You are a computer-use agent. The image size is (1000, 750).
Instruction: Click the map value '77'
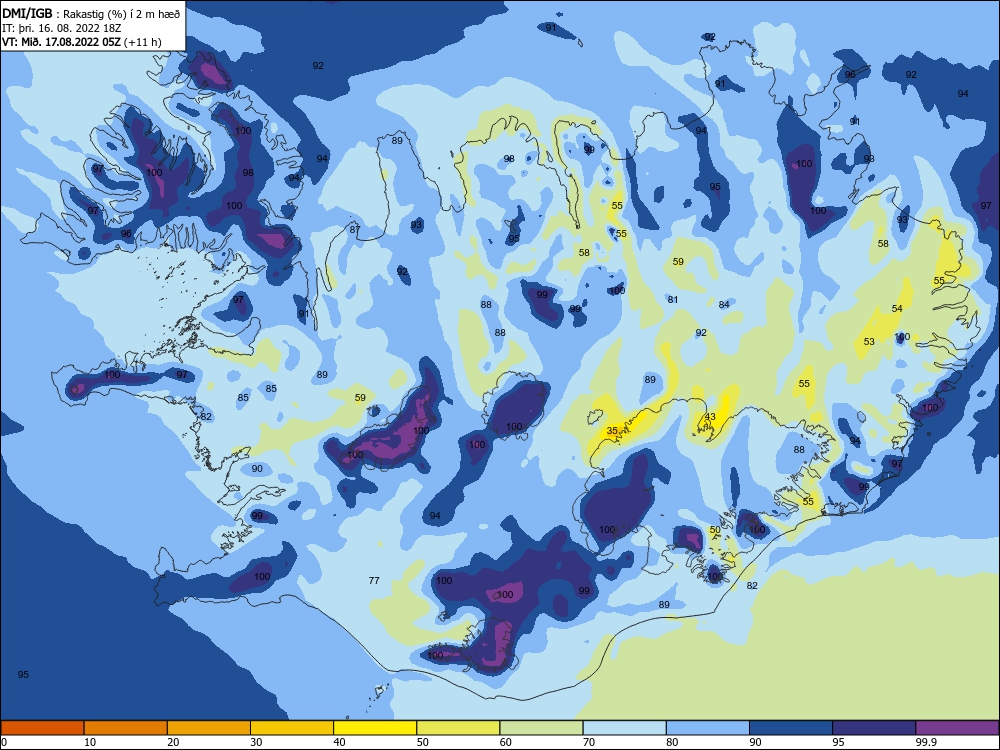(374, 580)
